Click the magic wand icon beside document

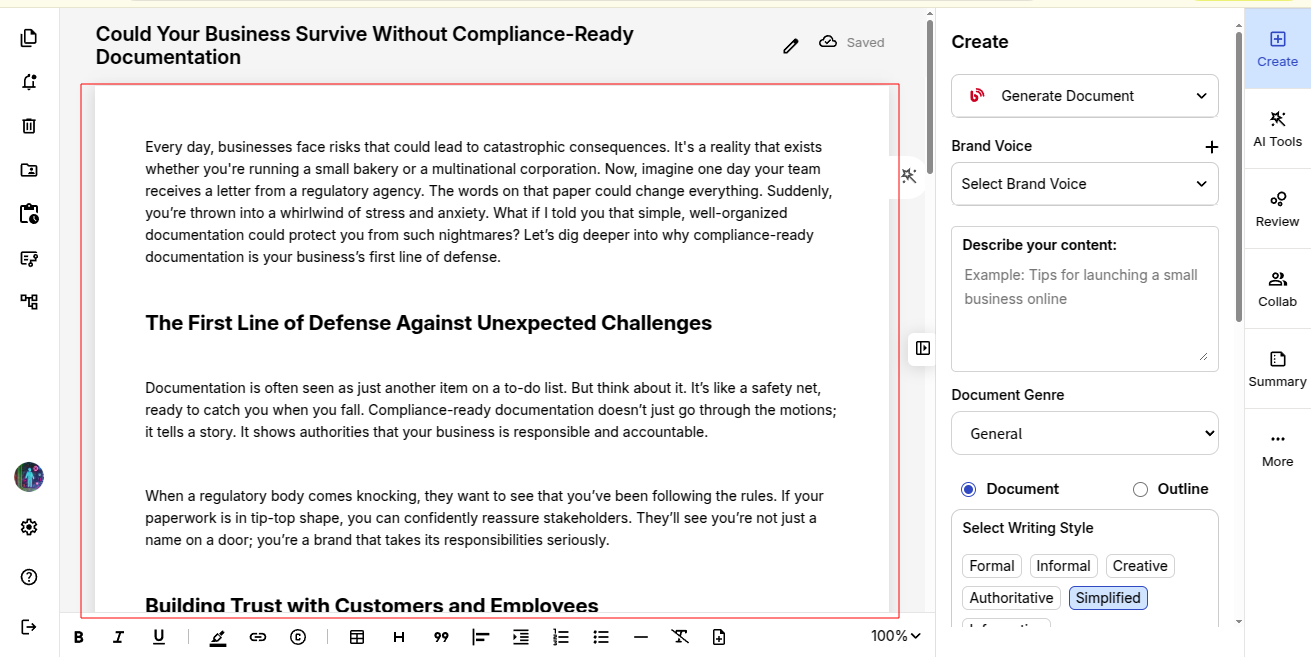tap(908, 176)
